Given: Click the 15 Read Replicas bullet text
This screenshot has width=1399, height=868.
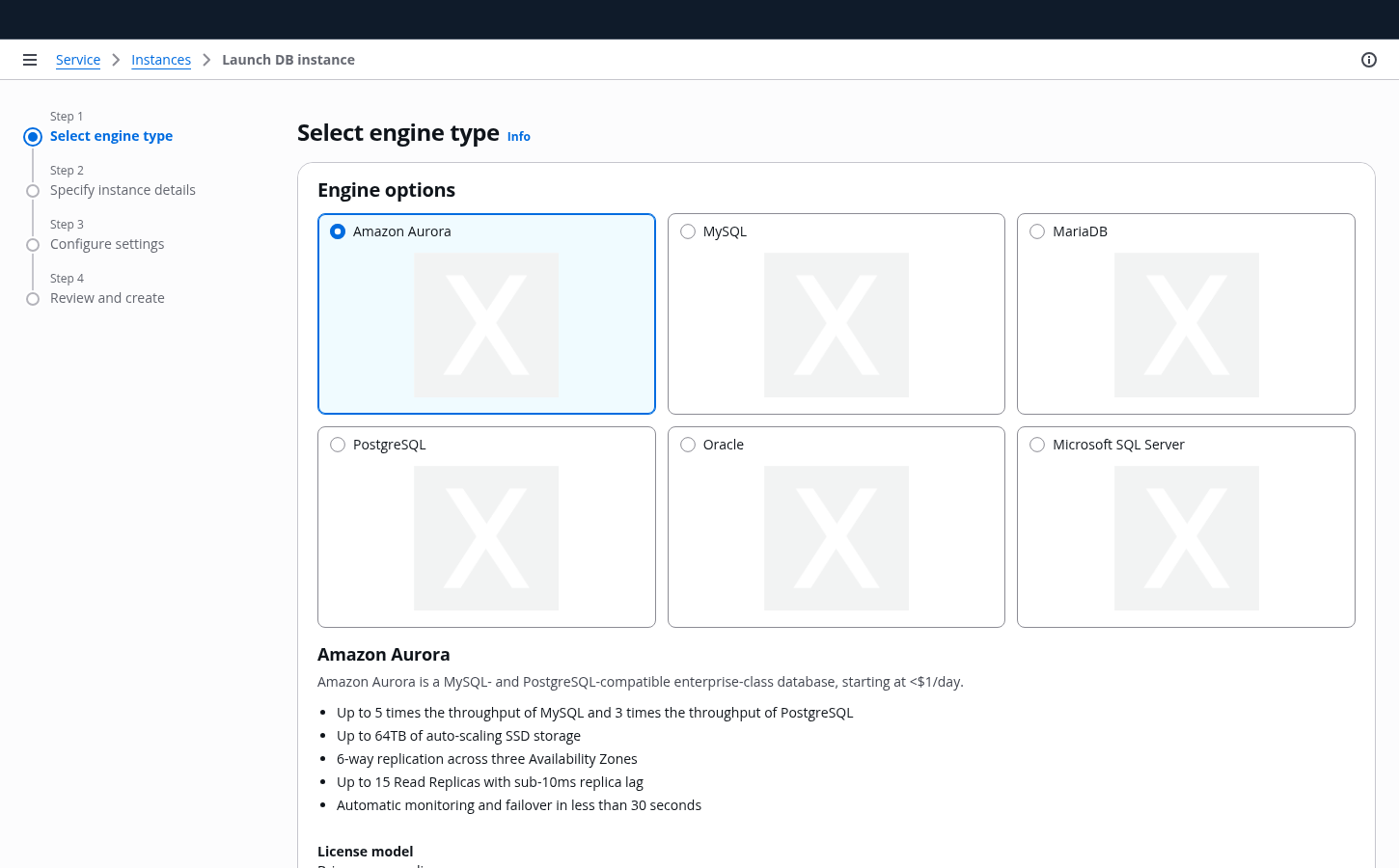Looking at the screenshot, I should tap(490, 782).
